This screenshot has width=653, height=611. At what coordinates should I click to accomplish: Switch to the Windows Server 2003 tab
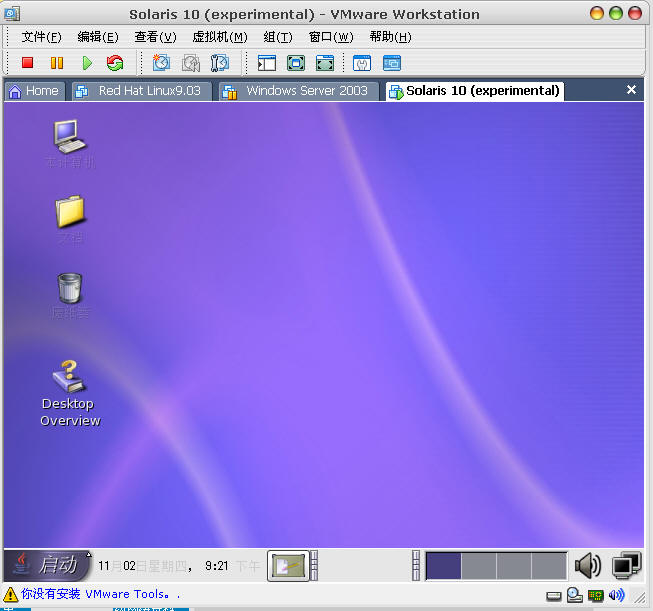click(299, 91)
